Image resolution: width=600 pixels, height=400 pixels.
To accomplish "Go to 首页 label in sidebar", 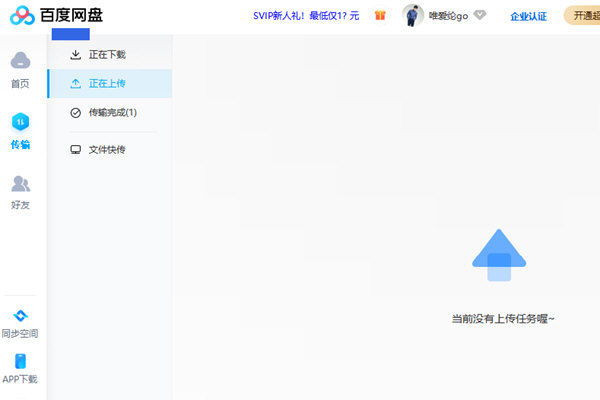I will tap(20, 83).
